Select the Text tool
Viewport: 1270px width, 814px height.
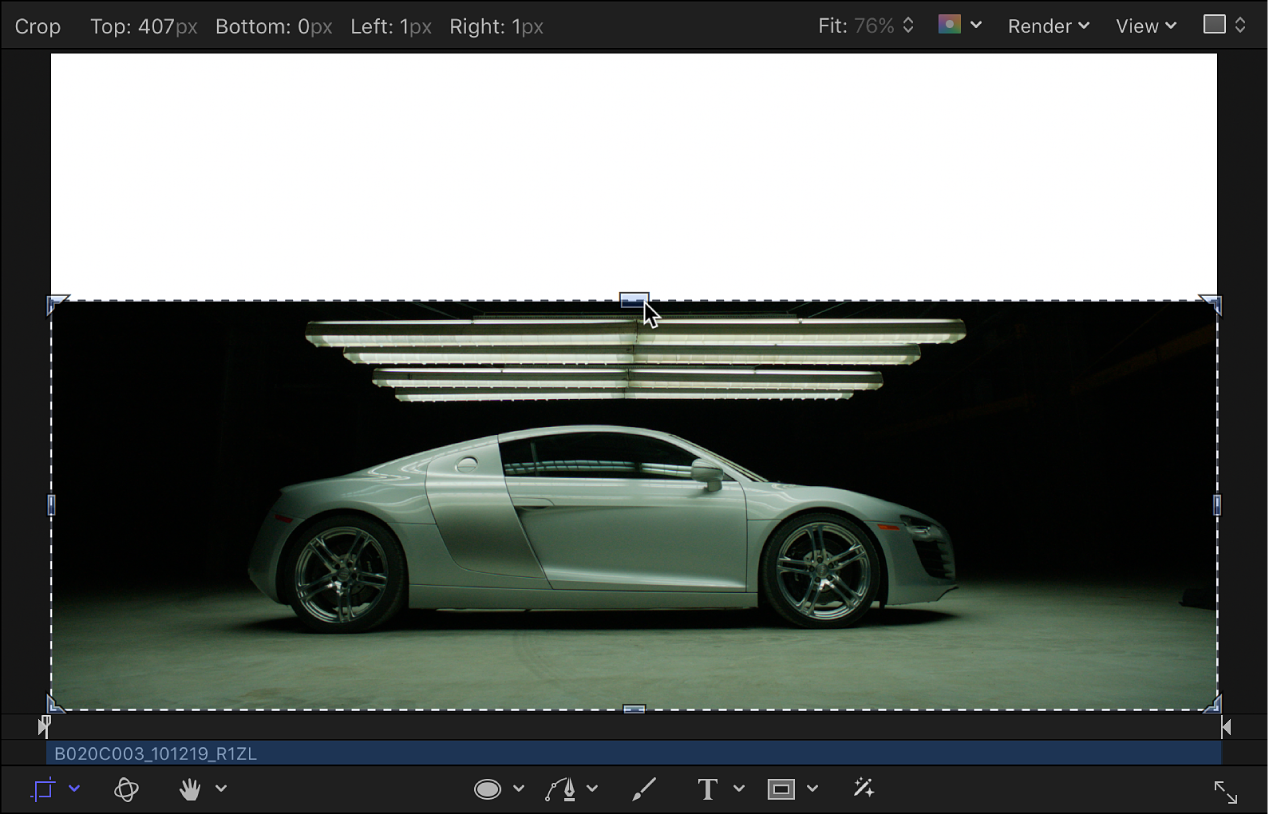707,789
